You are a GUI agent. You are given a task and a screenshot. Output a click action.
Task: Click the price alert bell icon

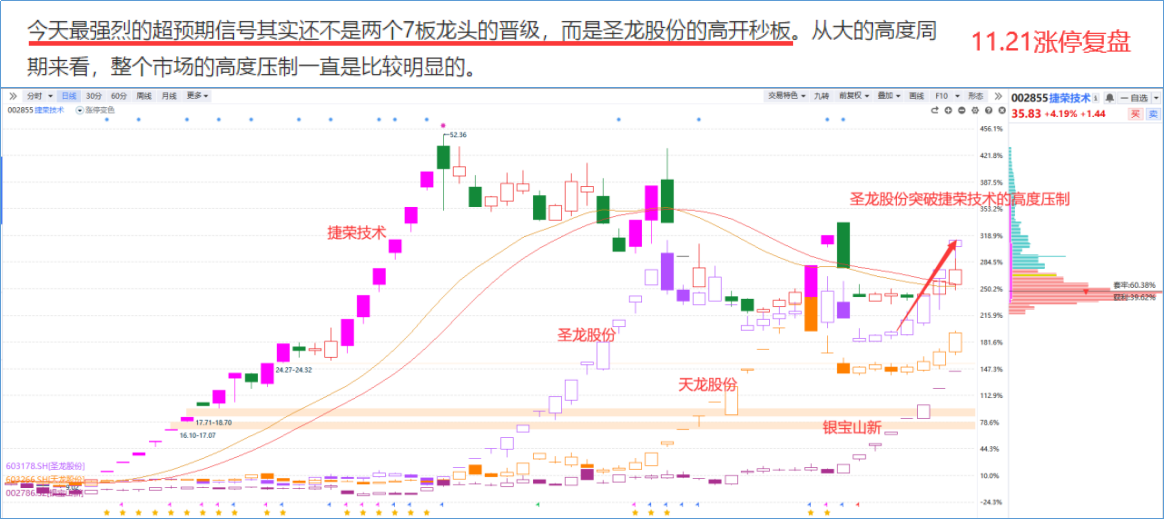(1110, 98)
